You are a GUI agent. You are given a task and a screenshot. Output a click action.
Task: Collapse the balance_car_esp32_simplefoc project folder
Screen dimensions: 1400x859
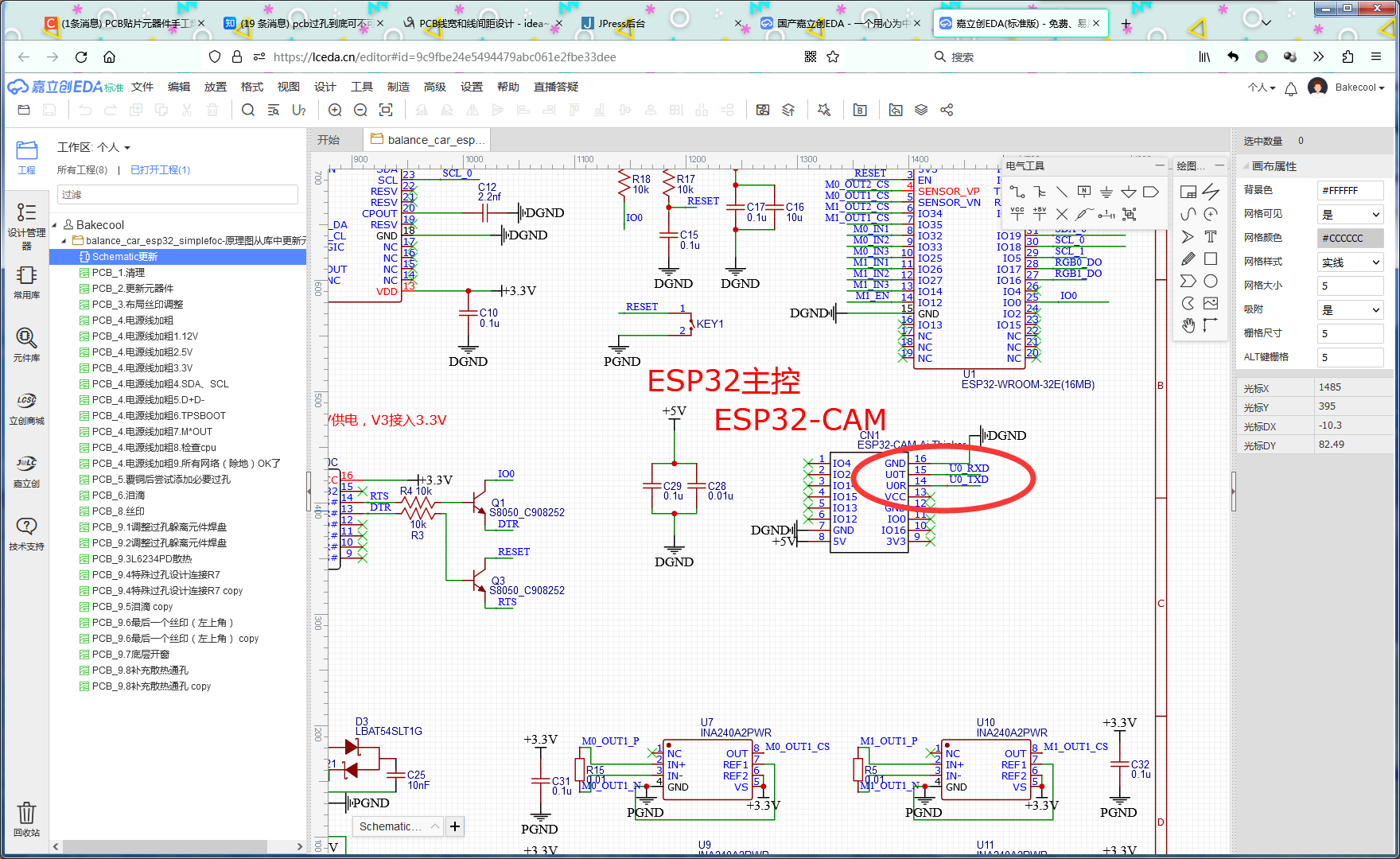coord(64,240)
